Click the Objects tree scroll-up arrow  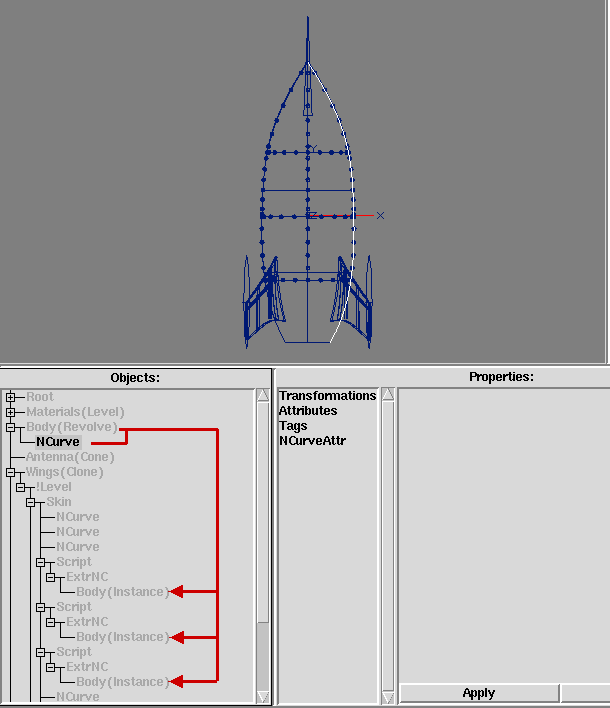(263, 396)
